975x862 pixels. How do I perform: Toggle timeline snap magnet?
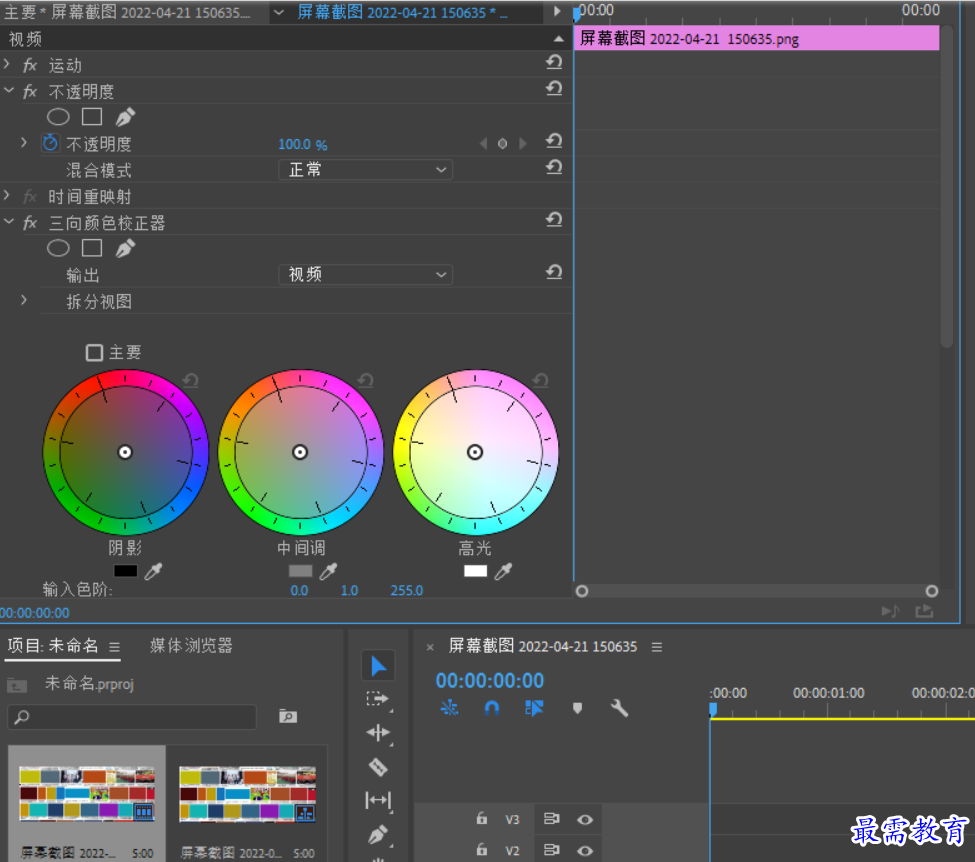[491, 708]
